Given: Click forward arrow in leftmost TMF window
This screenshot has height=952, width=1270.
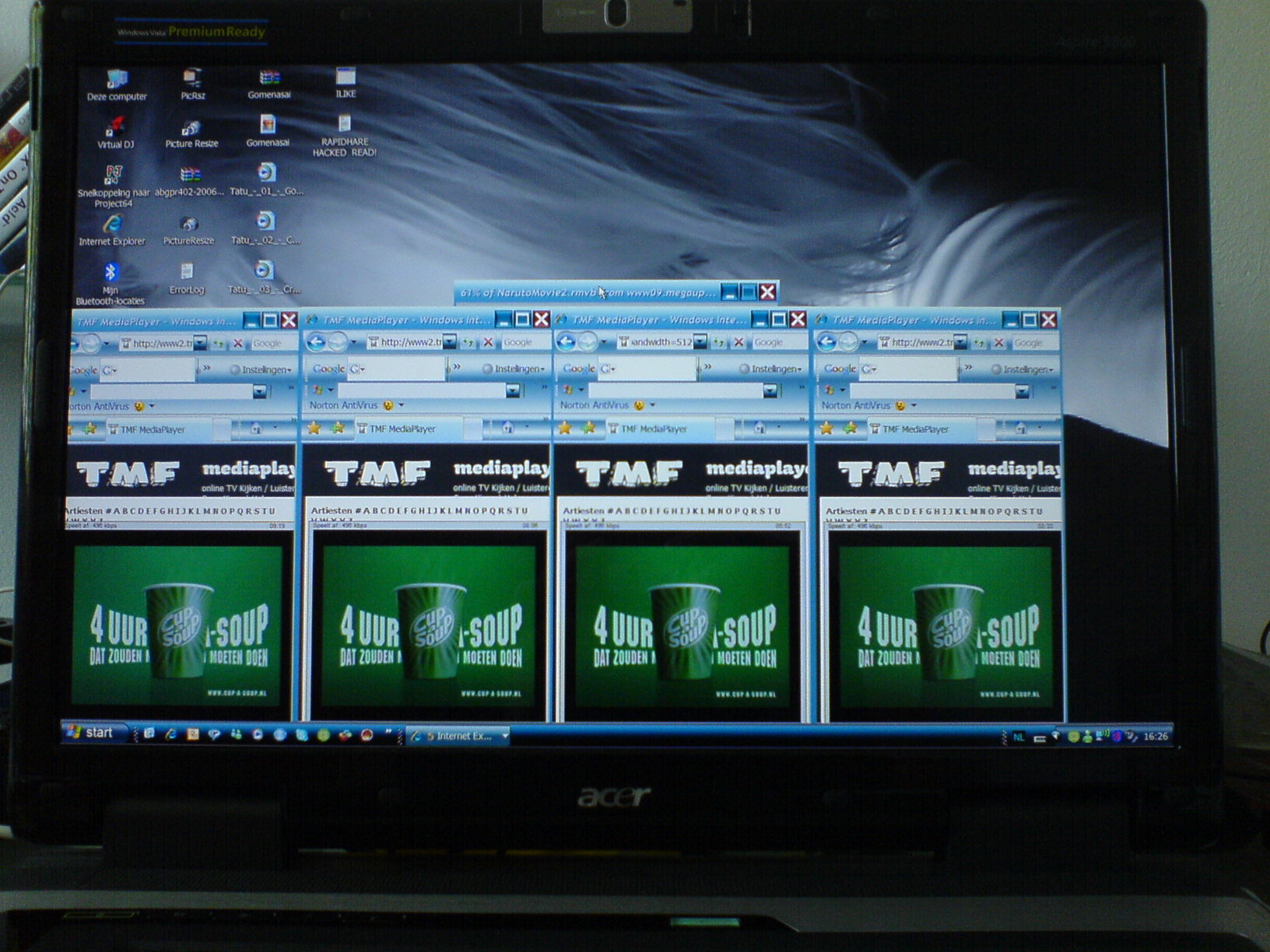Looking at the screenshot, I should 91,343.
